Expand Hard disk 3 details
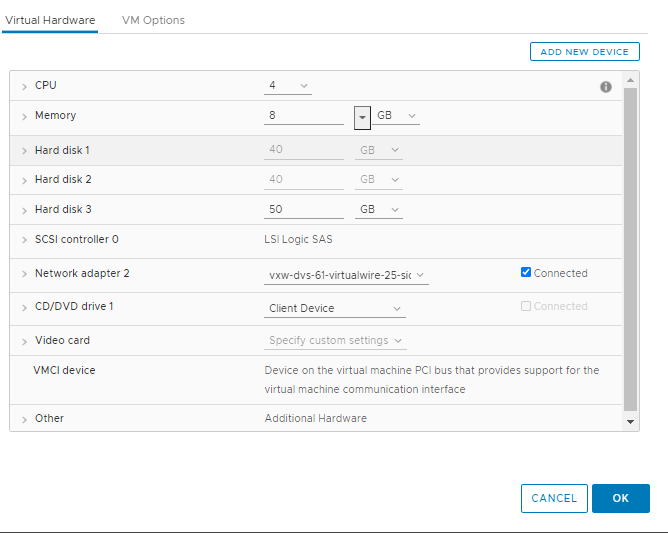This screenshot has width=668, height=533. (x=24, y=210)
